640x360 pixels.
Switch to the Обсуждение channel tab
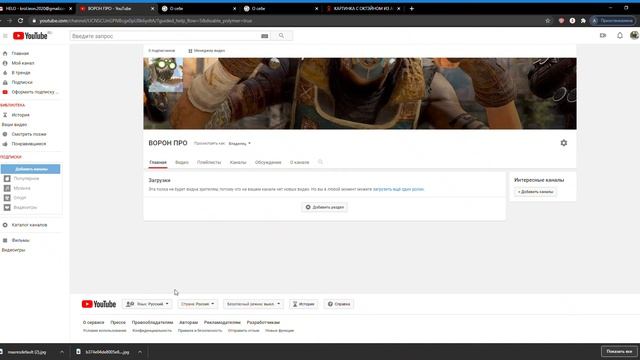pos(268,162)
